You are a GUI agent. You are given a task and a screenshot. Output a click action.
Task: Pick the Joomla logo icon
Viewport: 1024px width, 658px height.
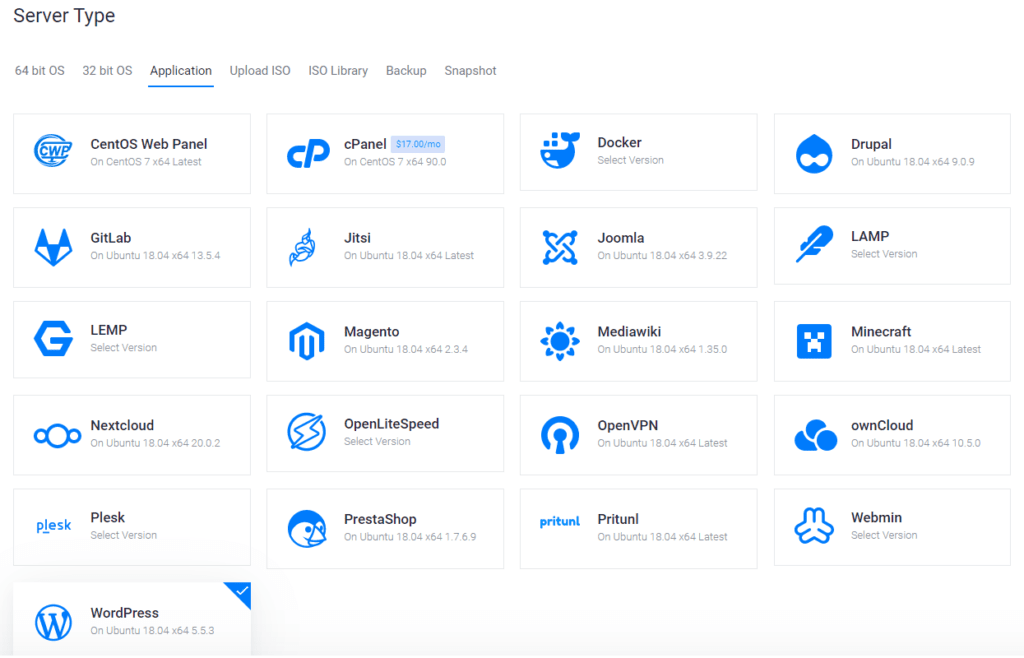point(560,247)
